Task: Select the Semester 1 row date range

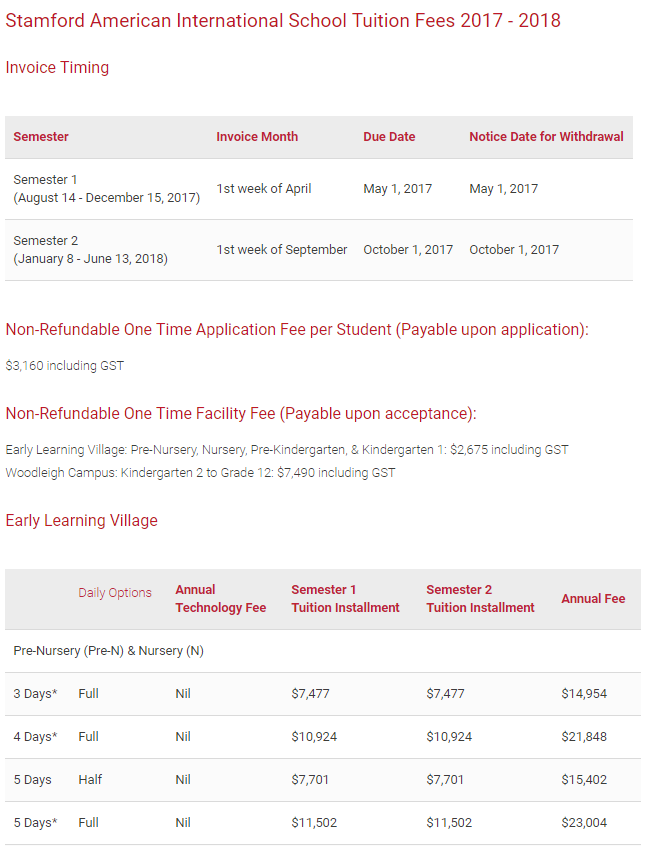Action: (x=107, y=198)
